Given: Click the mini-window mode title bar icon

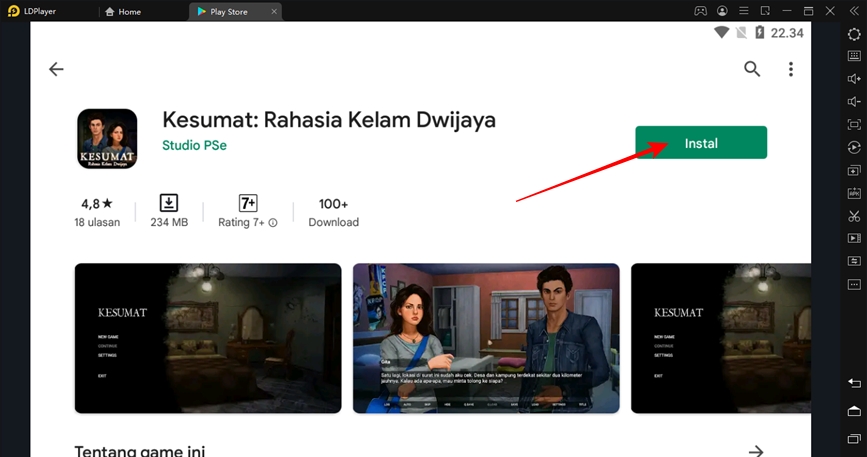Looking at the screenshot, I should click(x=765, y=11).
